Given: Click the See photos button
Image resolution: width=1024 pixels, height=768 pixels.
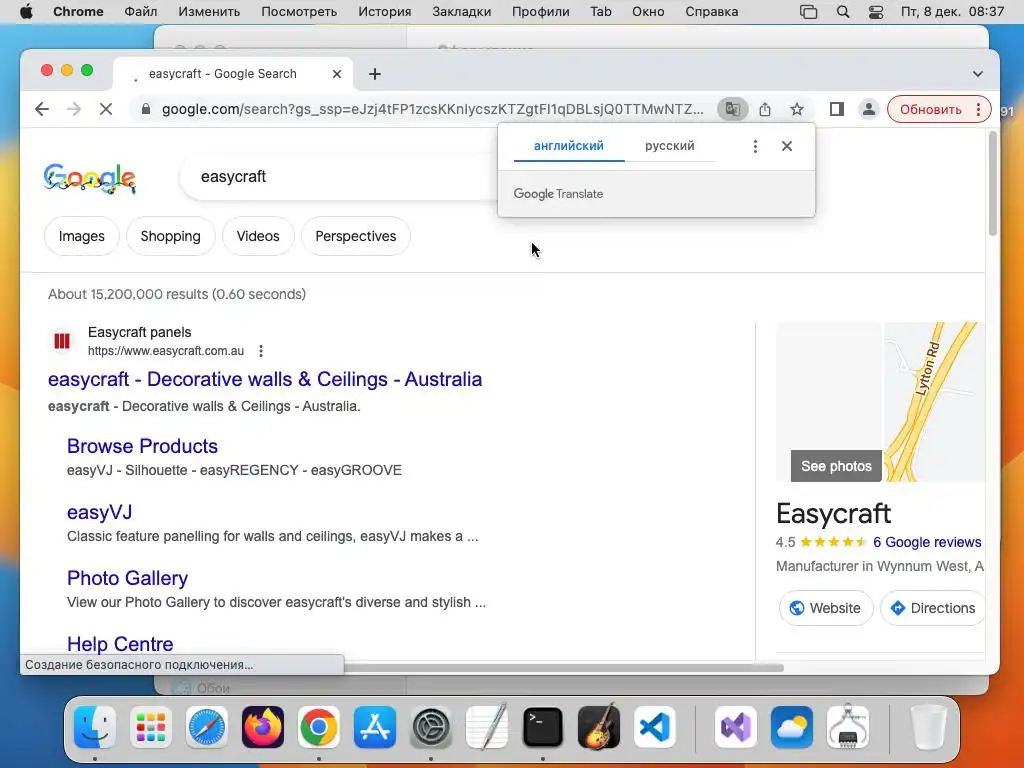Looking at the screenshot, I should (836, 466).
